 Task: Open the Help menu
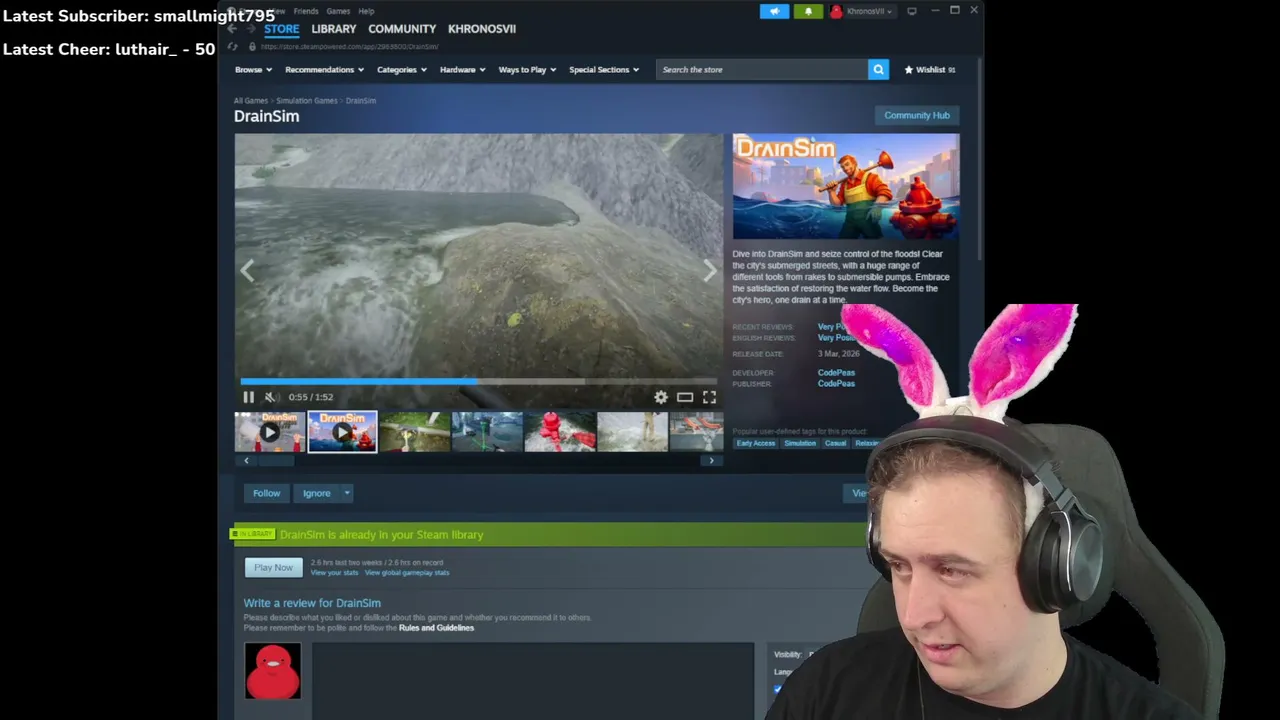coord(366,11)
